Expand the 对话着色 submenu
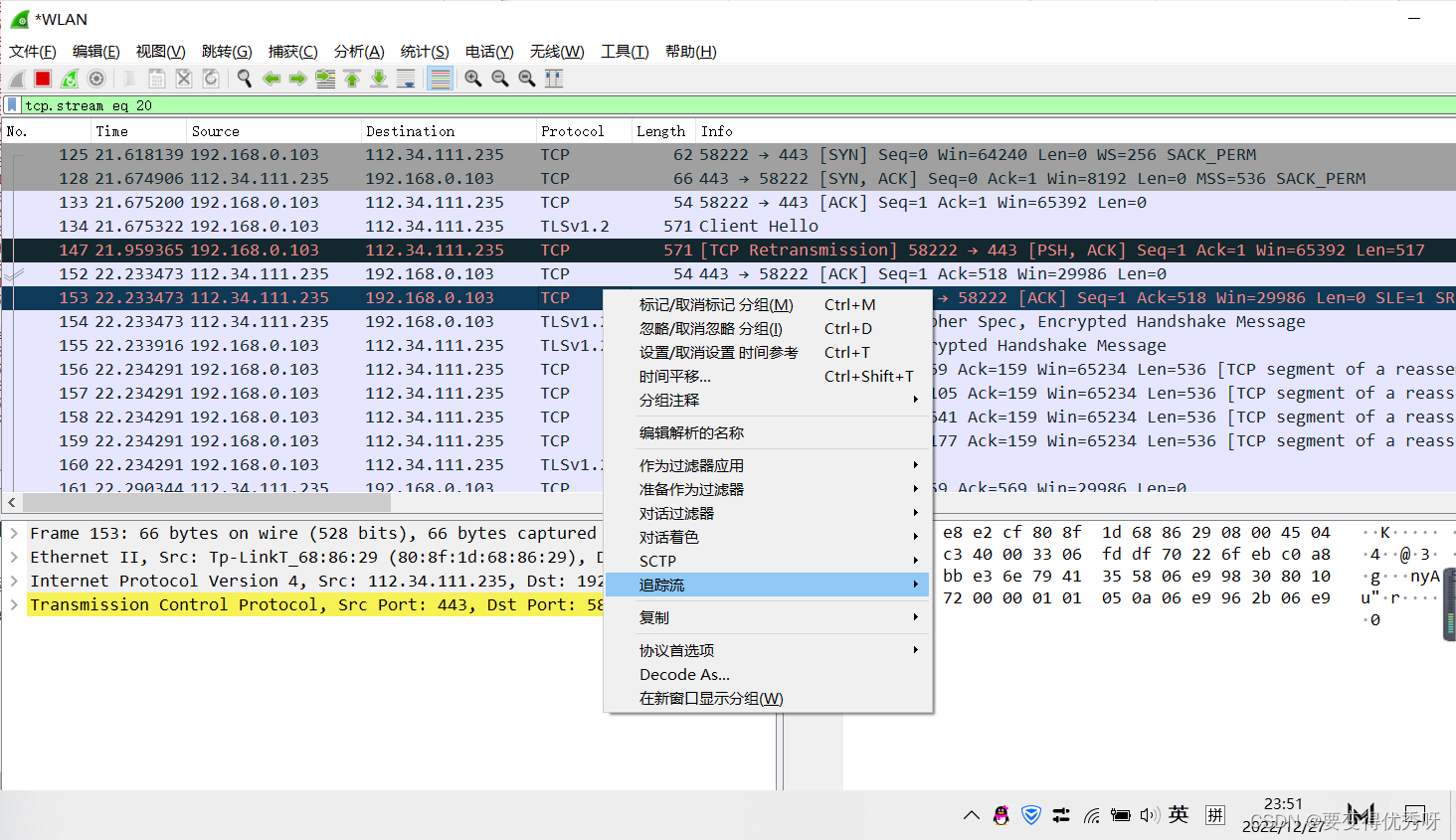The image size is (1456, 840). pos(768,538)
